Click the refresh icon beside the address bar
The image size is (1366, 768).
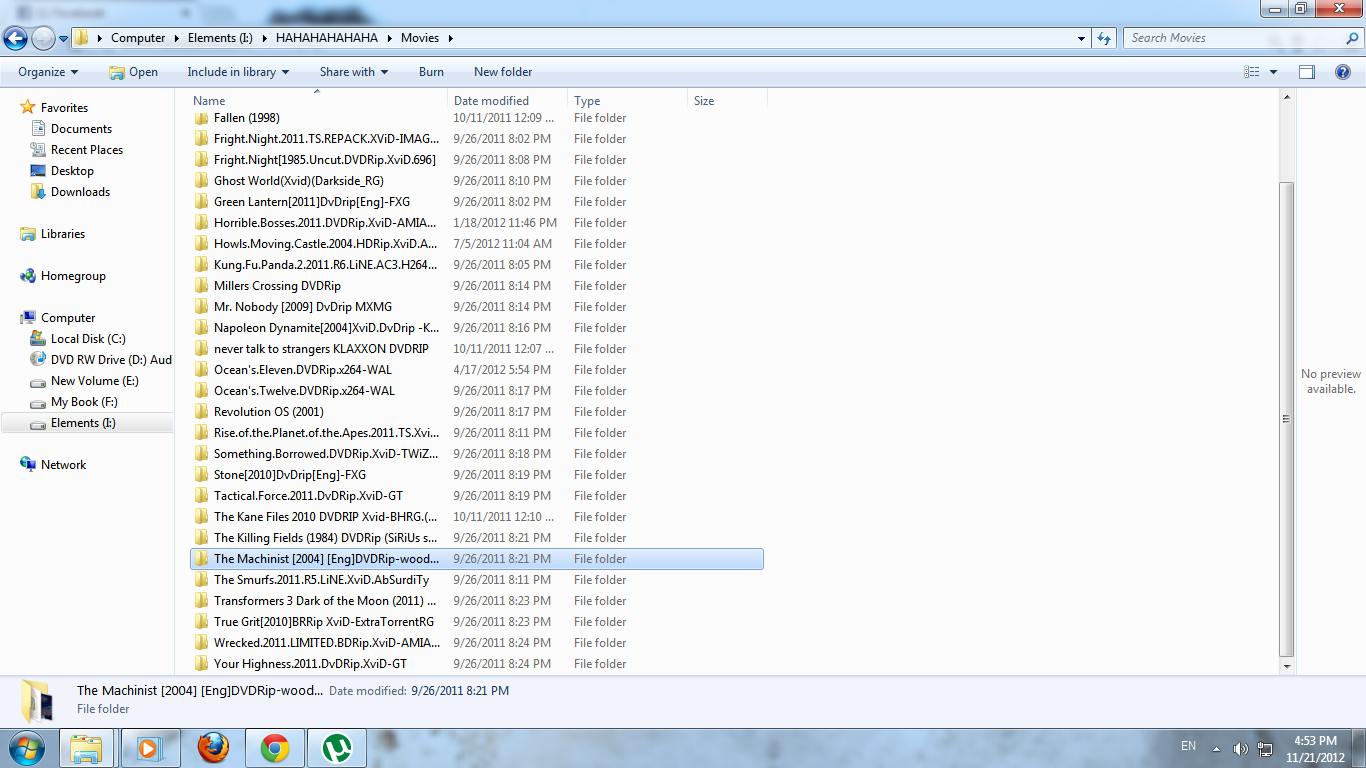[1104, 38]
